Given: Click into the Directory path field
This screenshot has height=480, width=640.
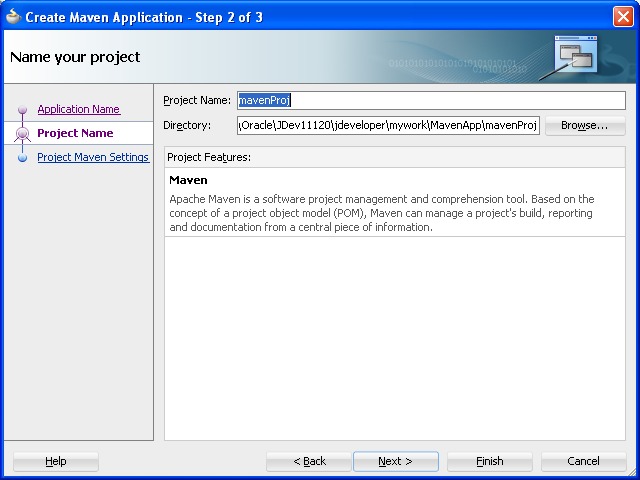Looking at the screenshot, I should [388, 125].
